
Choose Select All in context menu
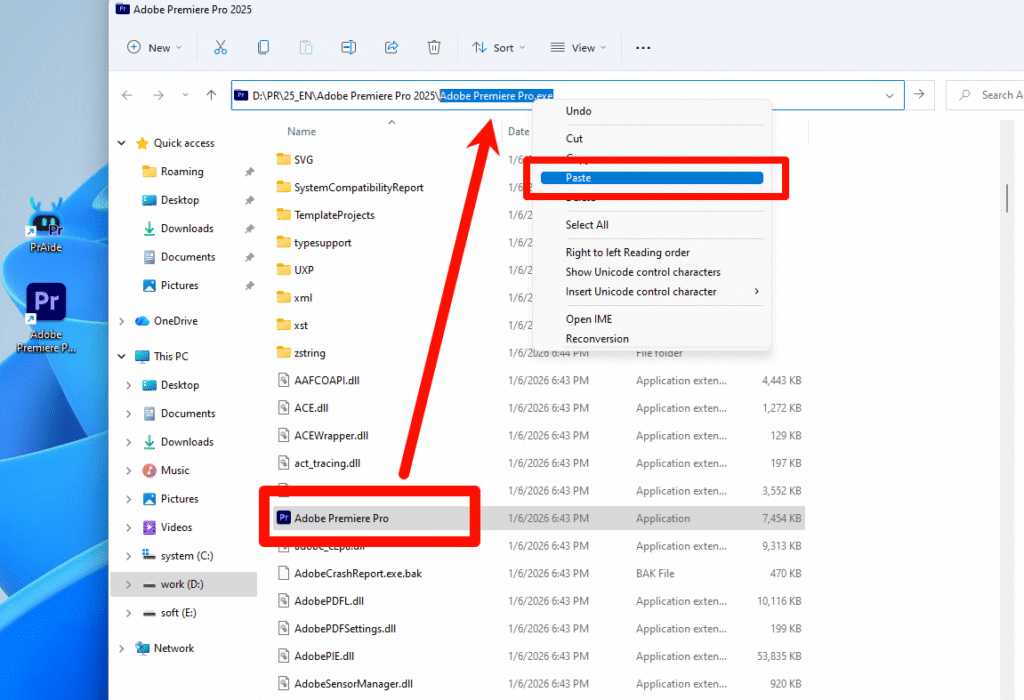coord(587,225)
